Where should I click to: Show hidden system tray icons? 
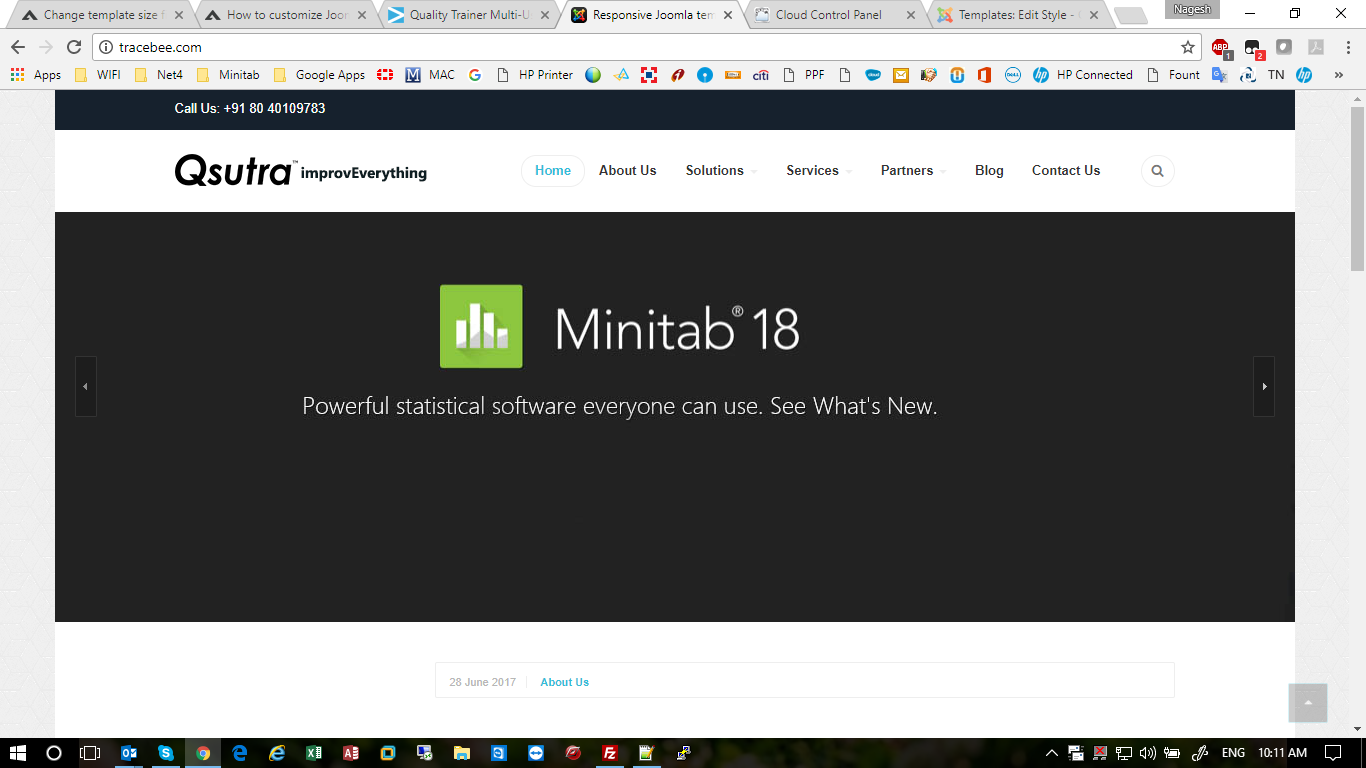(1052, 753)
